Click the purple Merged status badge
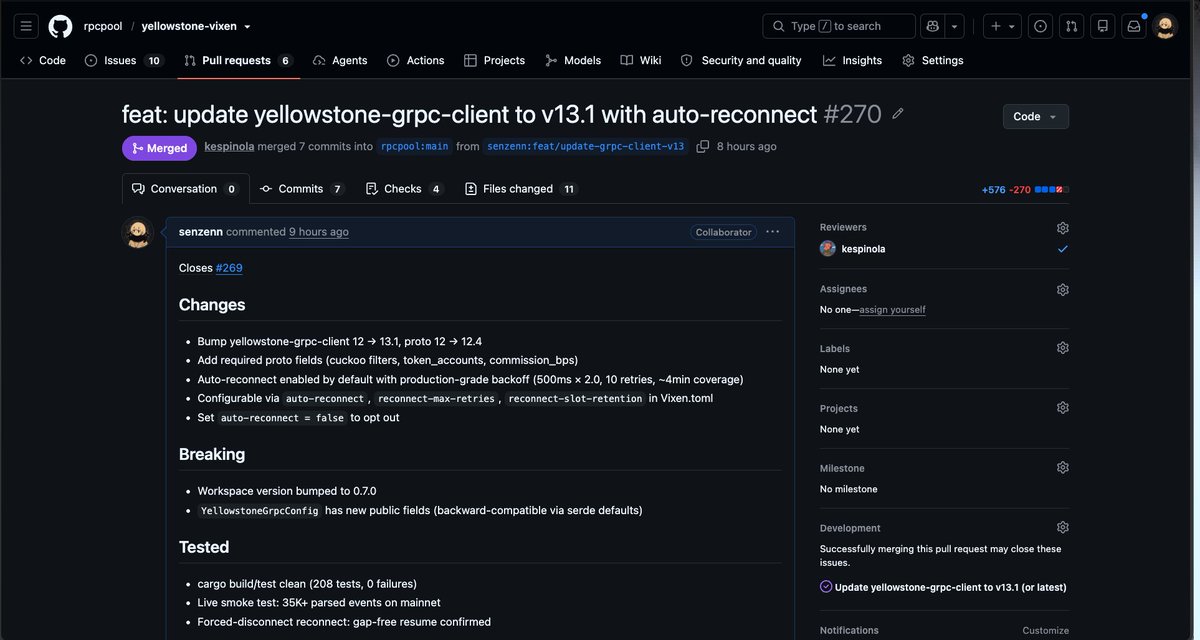 pos(159,148)
